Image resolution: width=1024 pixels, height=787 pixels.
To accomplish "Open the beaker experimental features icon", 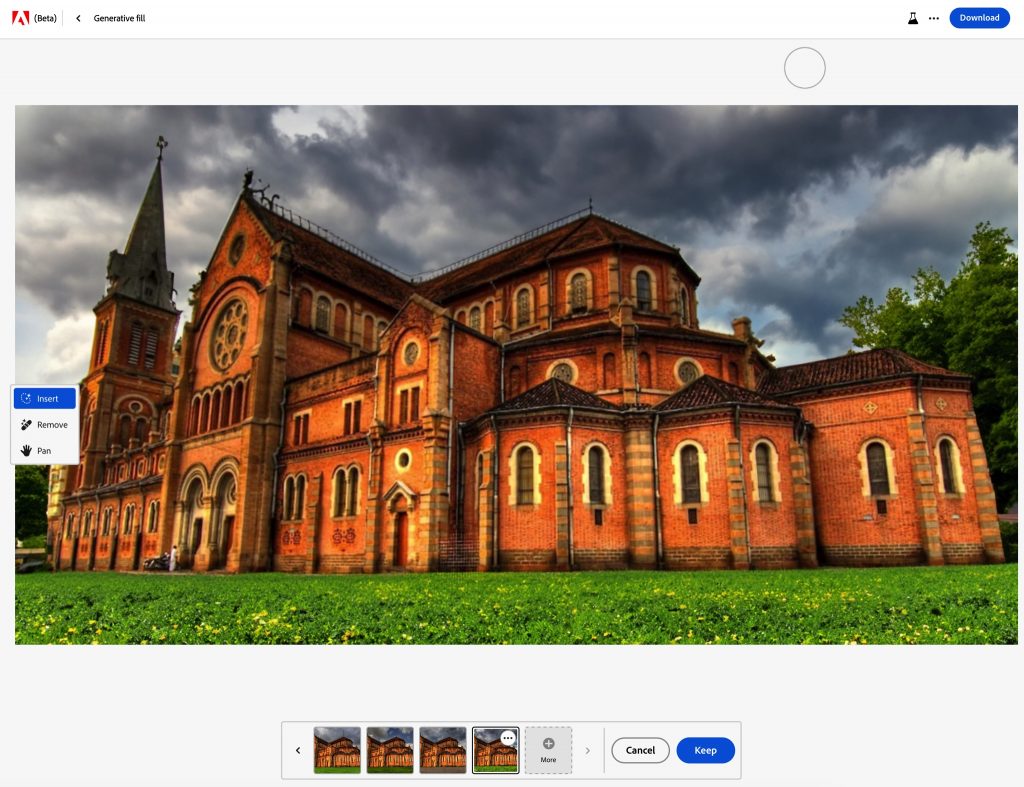I will click(912, 18).
